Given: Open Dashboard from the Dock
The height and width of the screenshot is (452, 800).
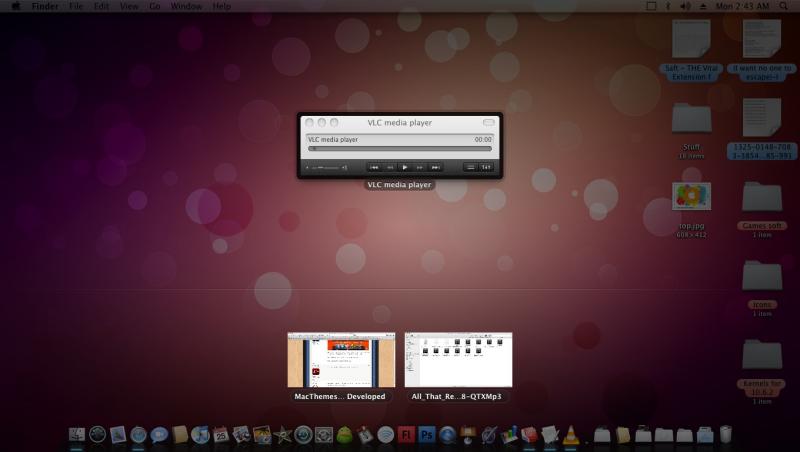Looking at the screenshot, I should (x=97, y=435).
